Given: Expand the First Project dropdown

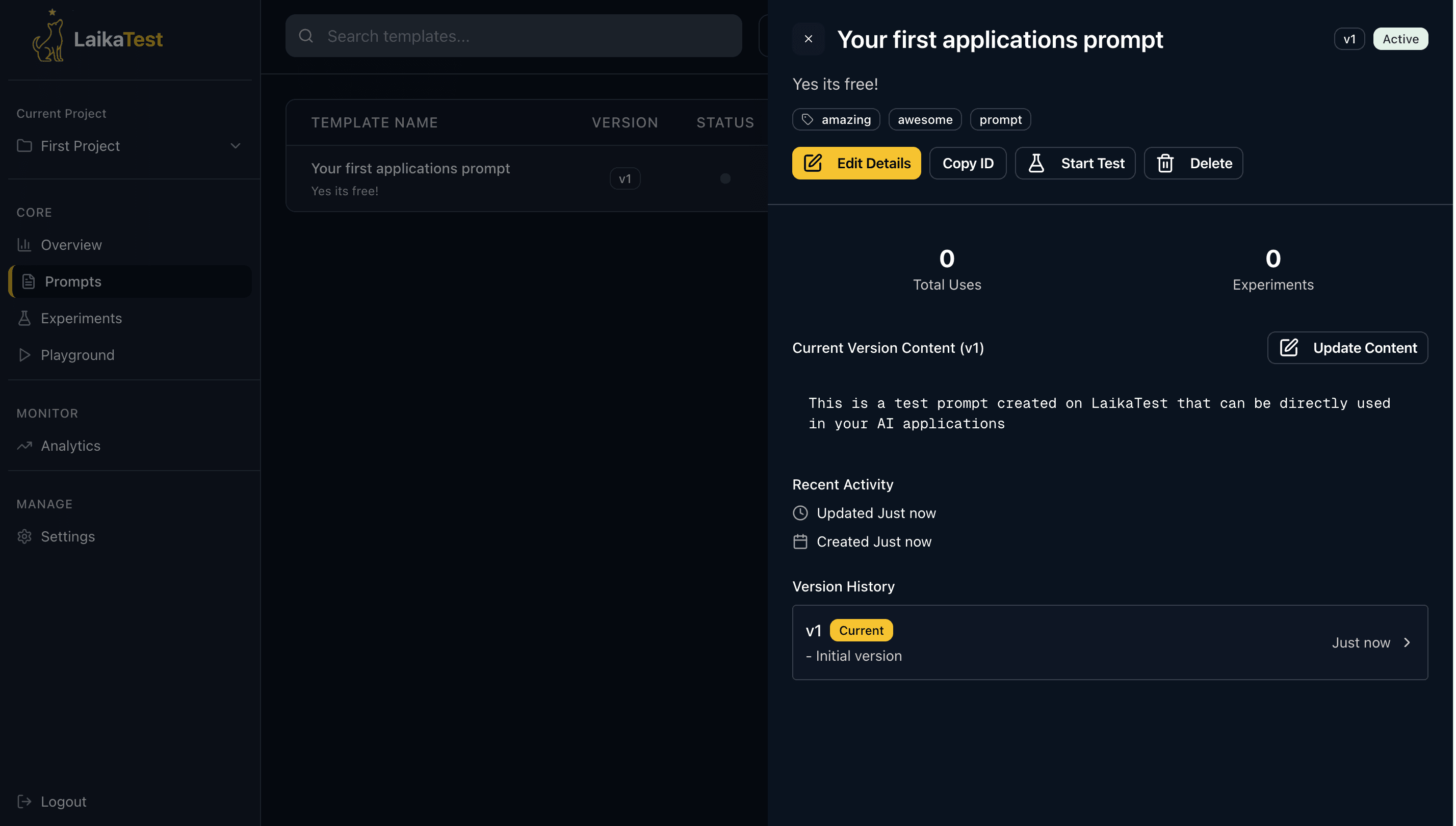Looking at the screenshot, I should [235, 146].
